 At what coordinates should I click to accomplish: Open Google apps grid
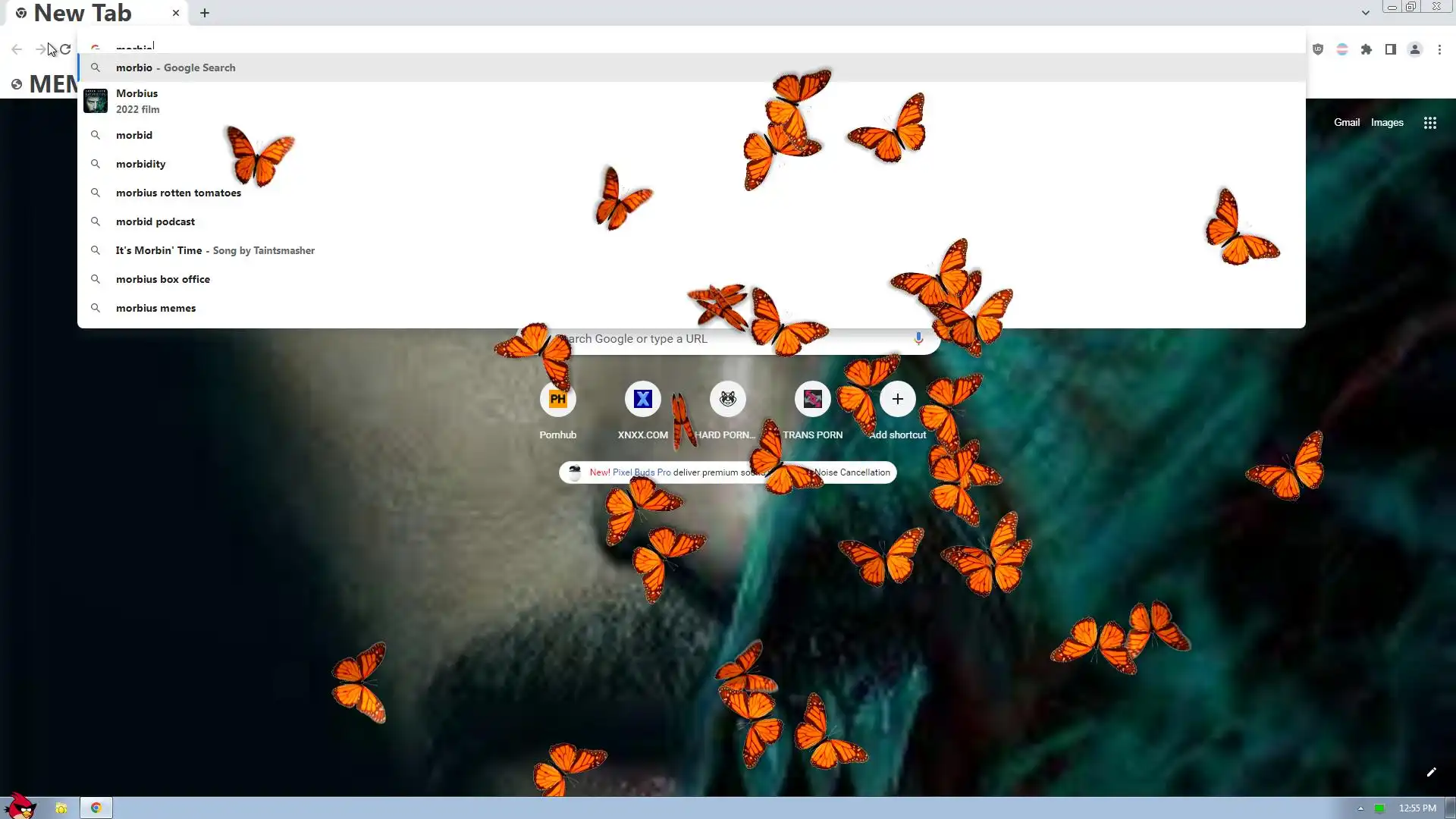click(x=1429, y=123)
